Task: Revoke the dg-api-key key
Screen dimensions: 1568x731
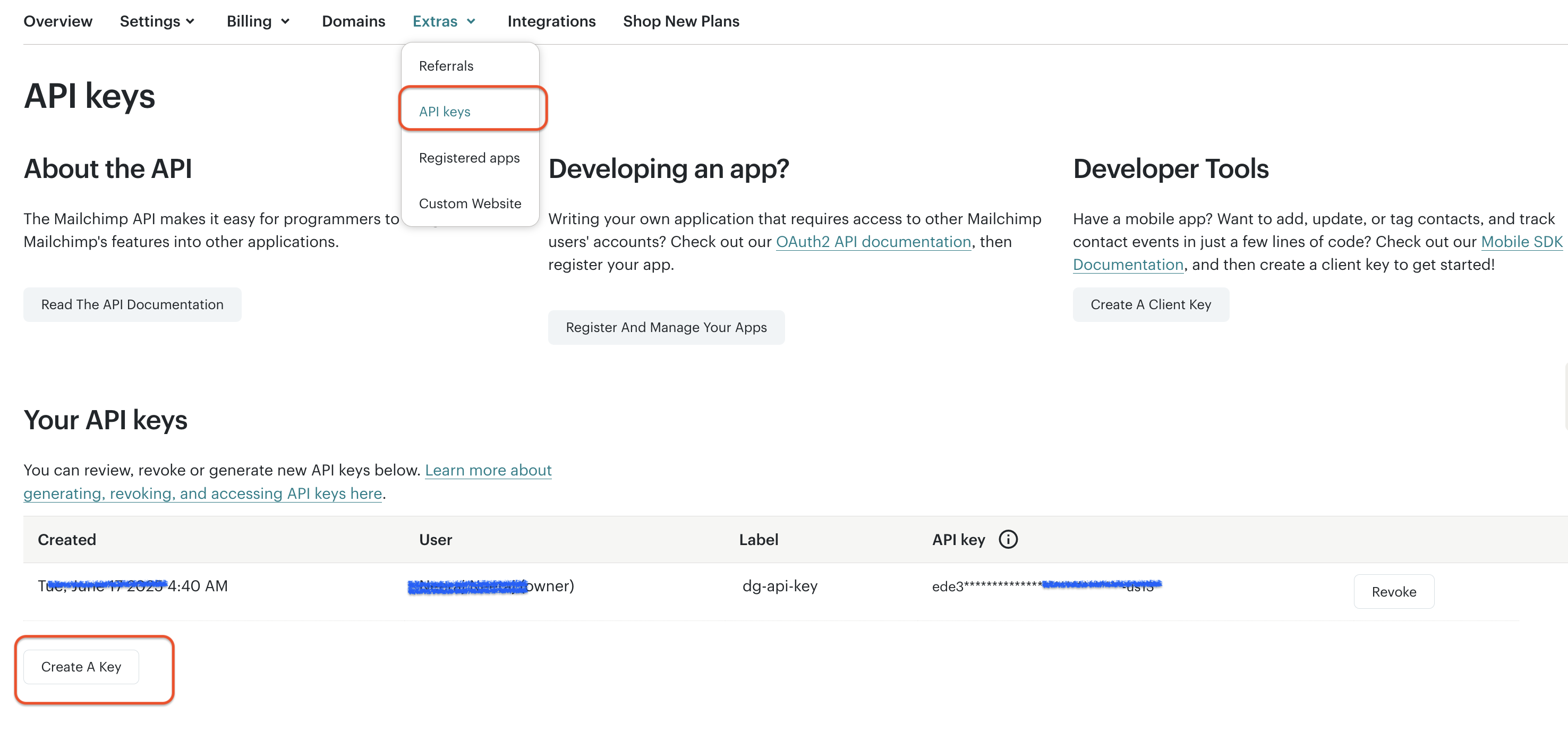Action: click(x=1394, y=592)
